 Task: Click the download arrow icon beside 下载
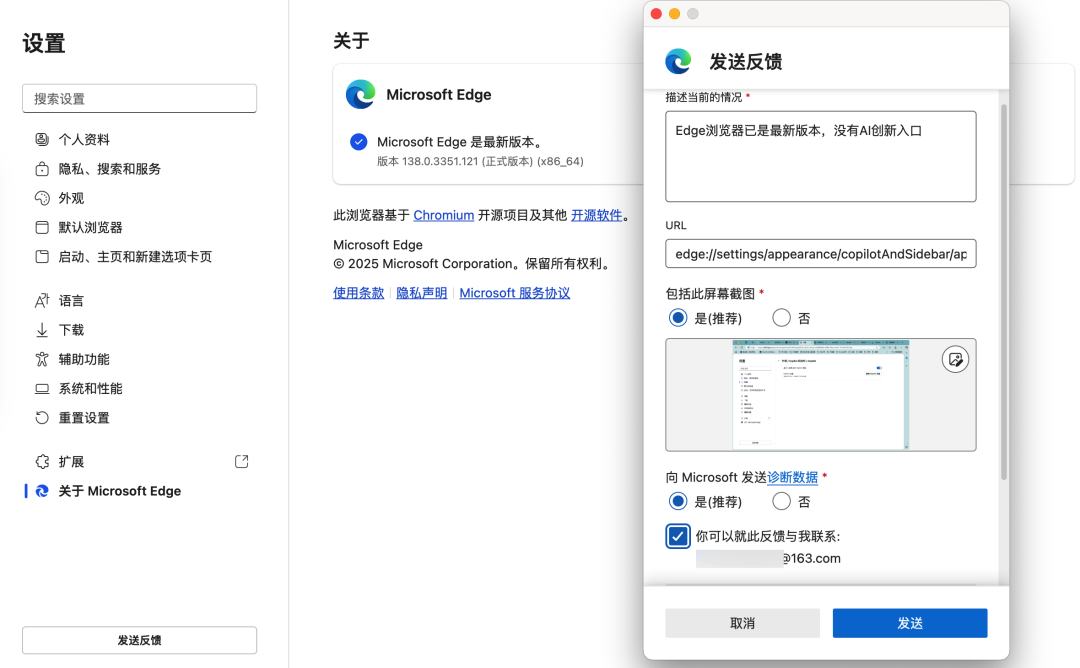coord(42,330)
